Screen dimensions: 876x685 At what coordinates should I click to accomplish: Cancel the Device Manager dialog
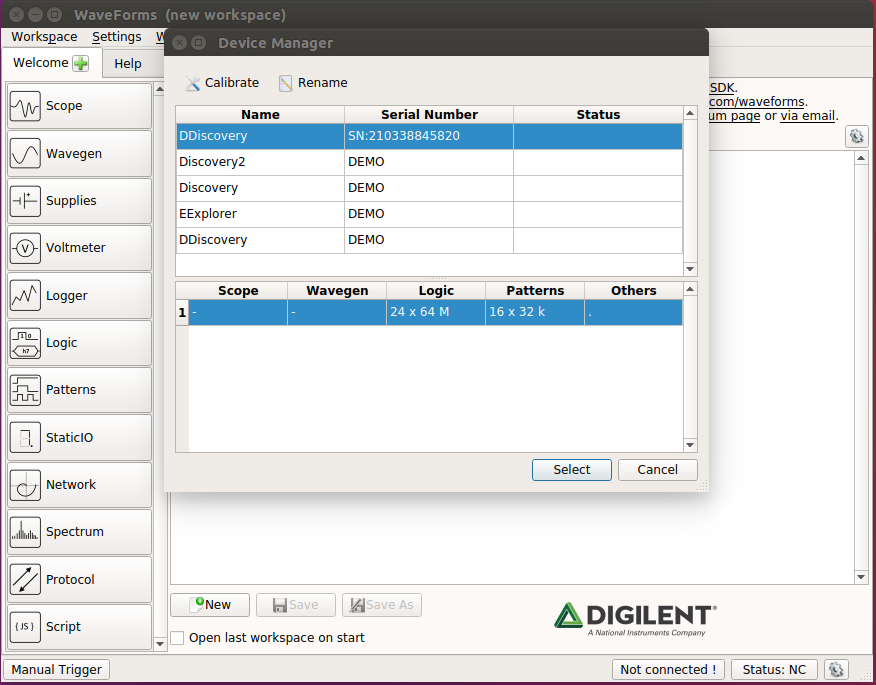(658, 470)
